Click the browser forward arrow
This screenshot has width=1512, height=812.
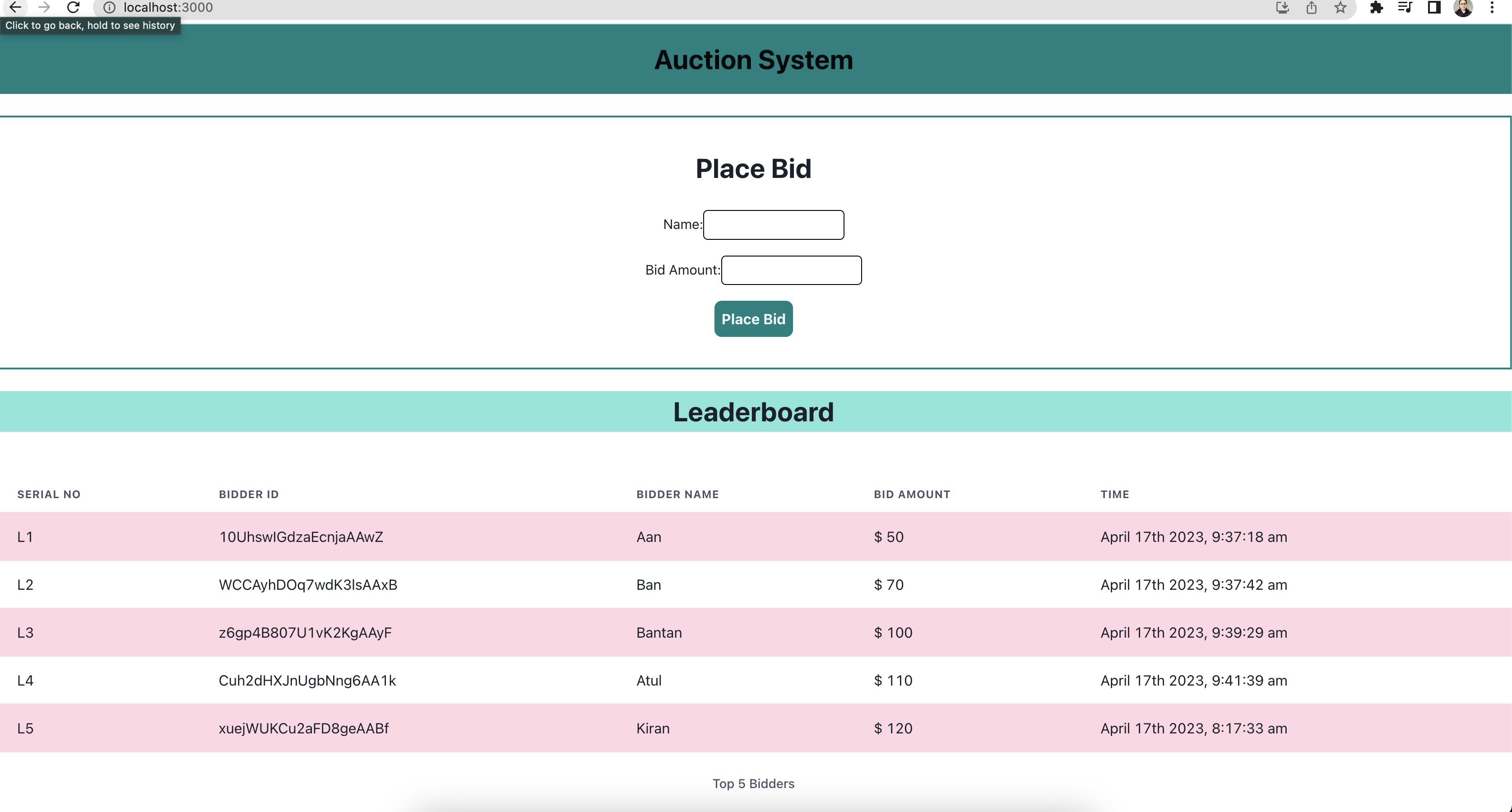pos(44,8)
